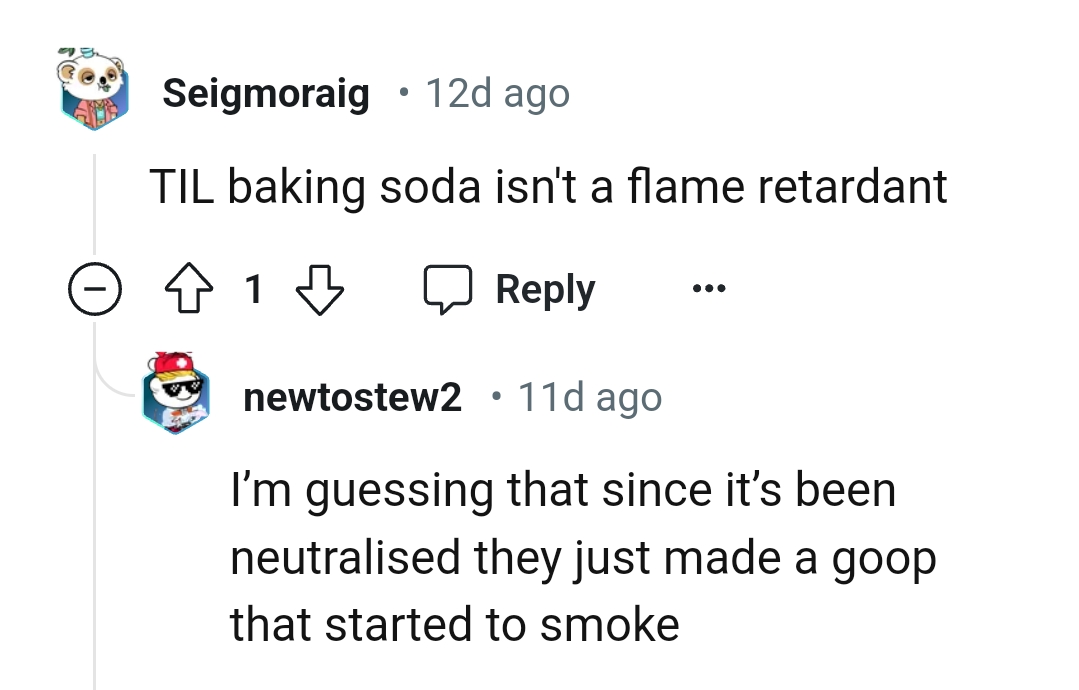Click the minus circle to hide replies
Viewport: 1079px width, 690px height.
(x=95, y=289)
